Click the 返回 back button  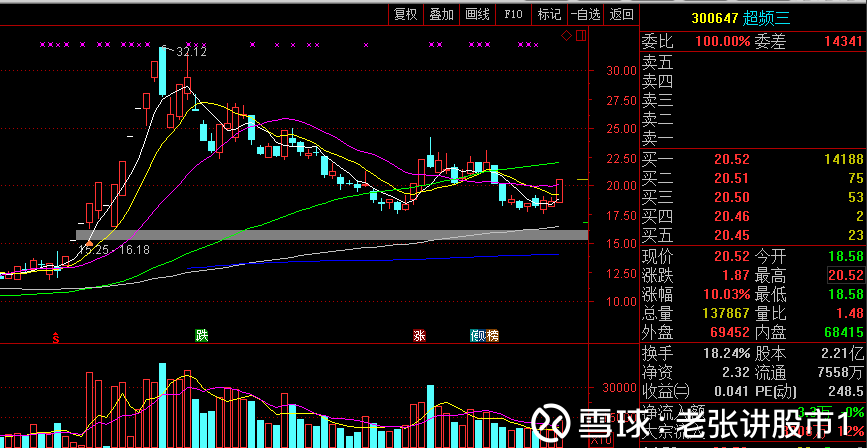[x=621, y=14]
